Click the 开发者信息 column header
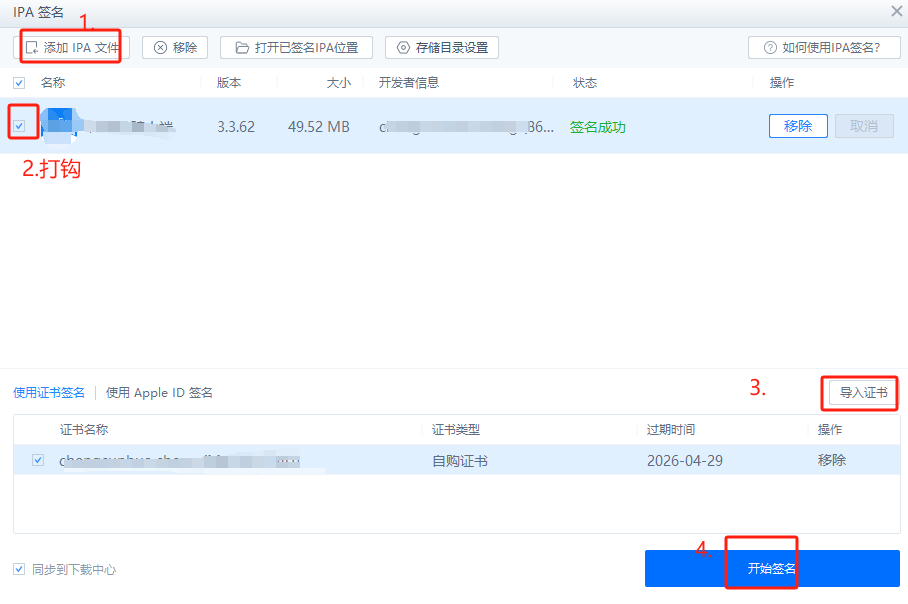 [x=409, y=83]
